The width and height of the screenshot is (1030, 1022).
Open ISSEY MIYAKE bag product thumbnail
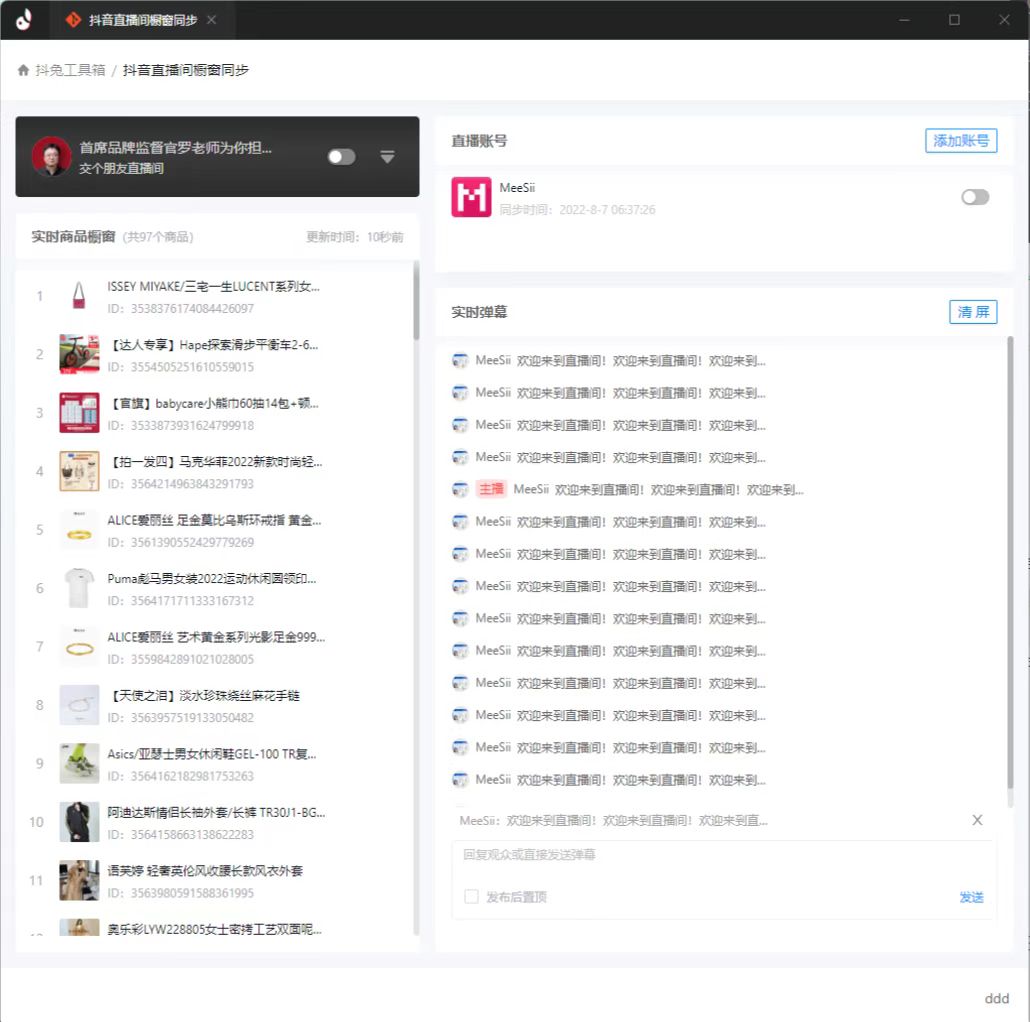[x=79, y=296]
